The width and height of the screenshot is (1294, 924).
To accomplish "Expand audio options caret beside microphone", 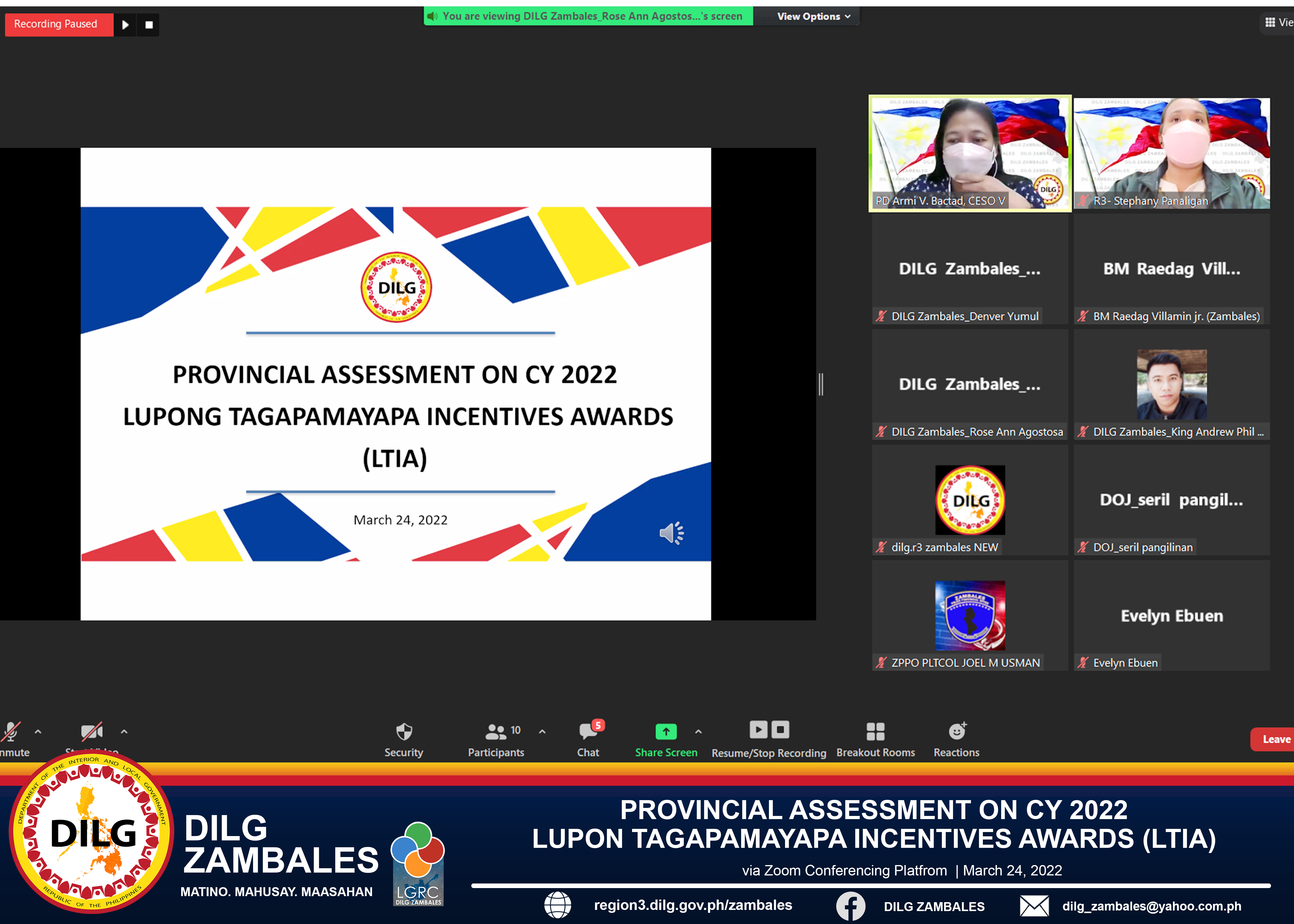I will [x=38, y=732].
